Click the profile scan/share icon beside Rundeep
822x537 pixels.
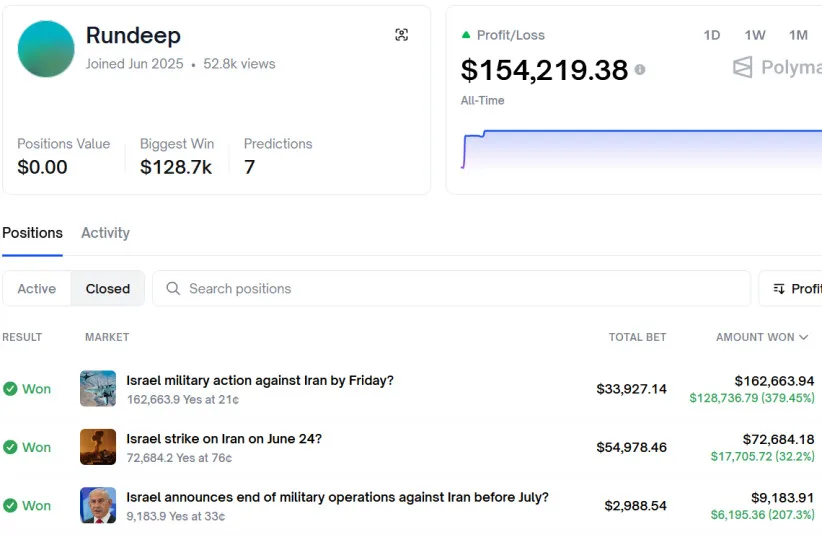[x=402, y=35]
